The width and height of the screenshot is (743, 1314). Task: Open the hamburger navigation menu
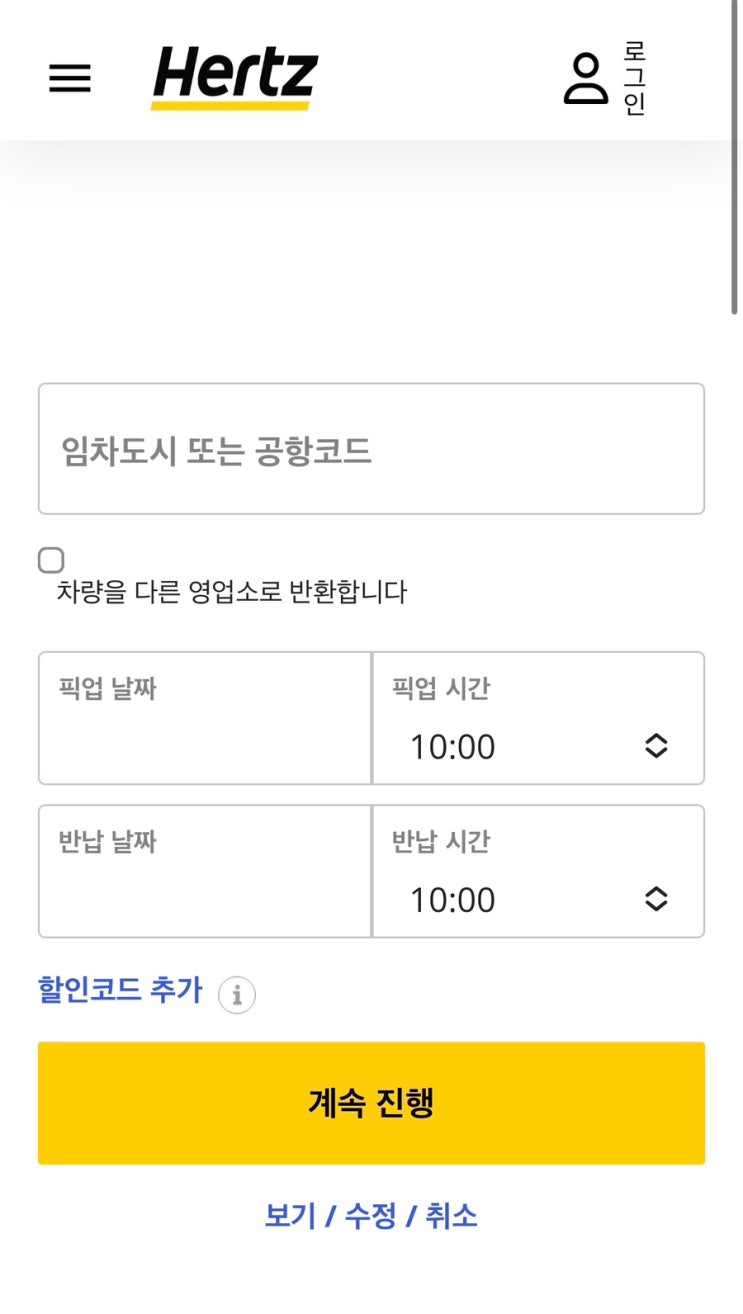(x=70, y=78)
